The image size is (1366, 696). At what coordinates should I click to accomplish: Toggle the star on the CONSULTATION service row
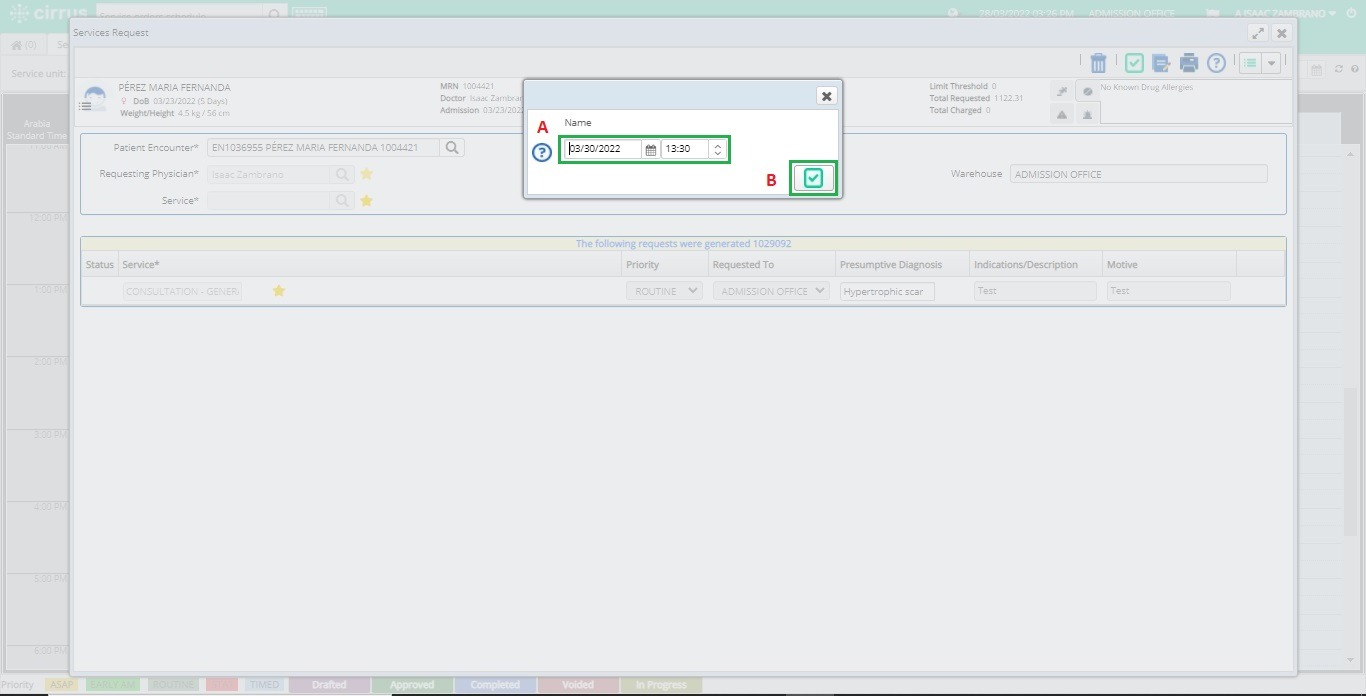pyautogui.click(x=279, y=291)
